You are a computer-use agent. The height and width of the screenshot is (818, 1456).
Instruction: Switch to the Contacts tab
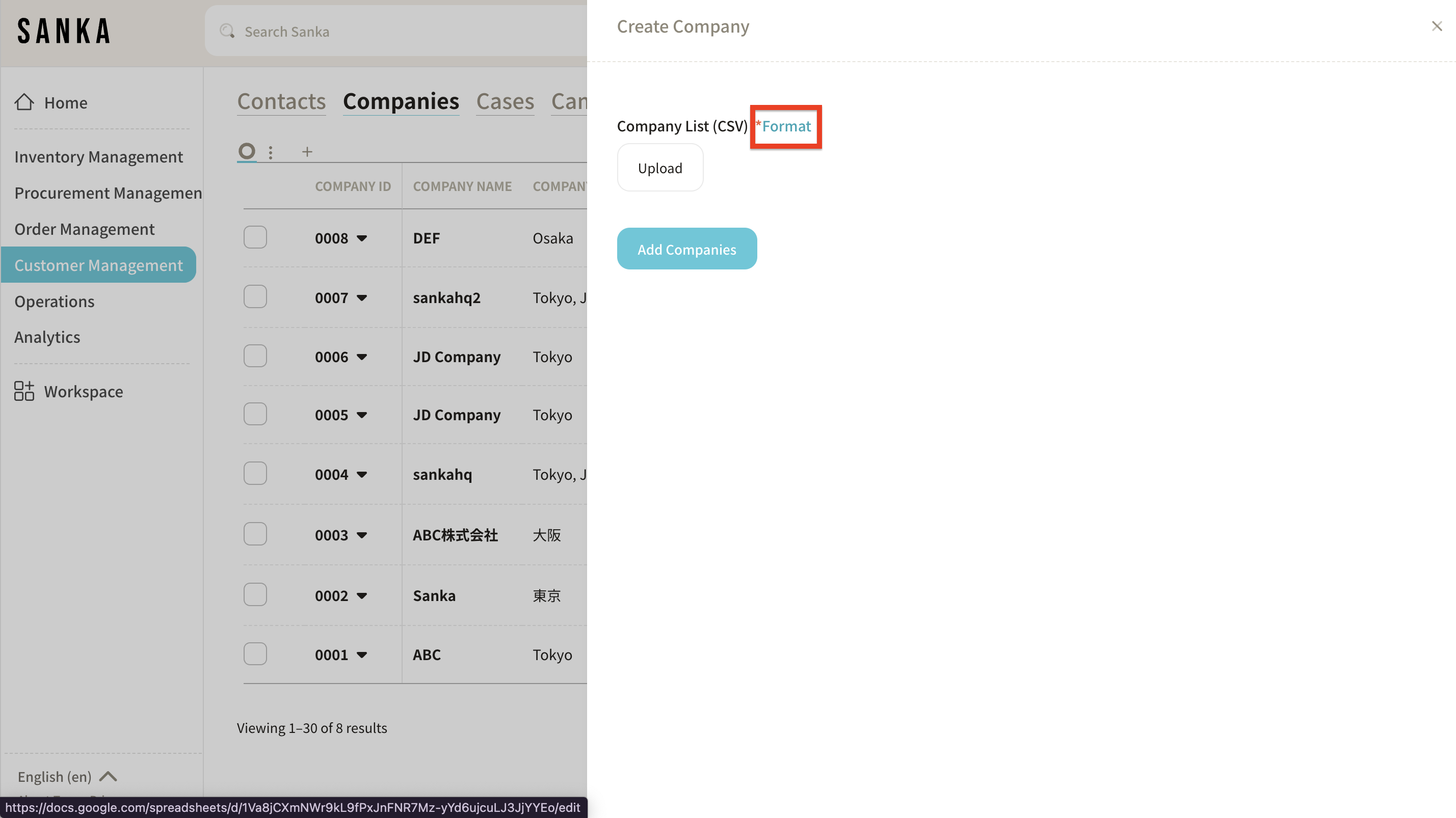click(x=281, y=102)
